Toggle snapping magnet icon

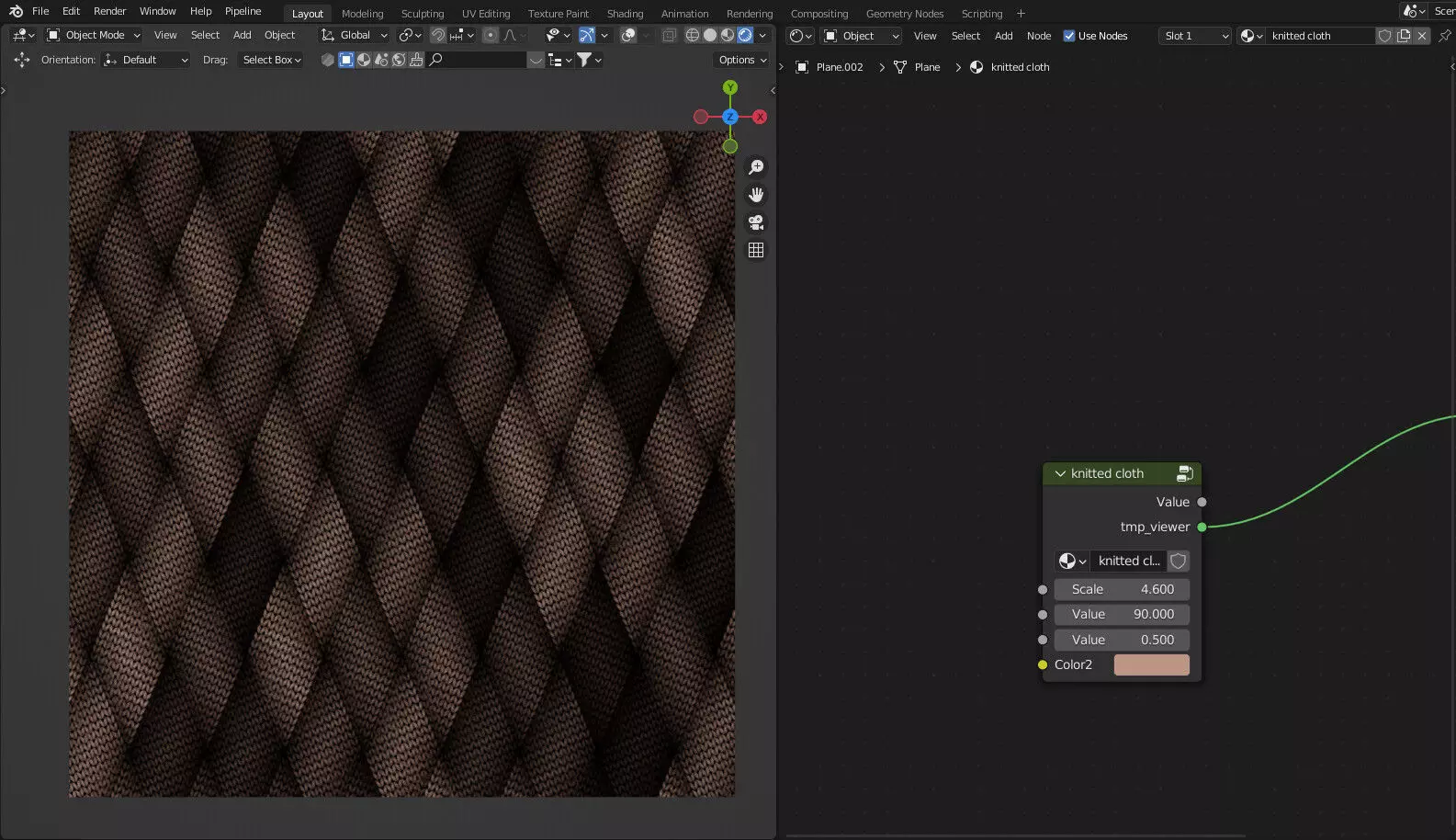438,35
